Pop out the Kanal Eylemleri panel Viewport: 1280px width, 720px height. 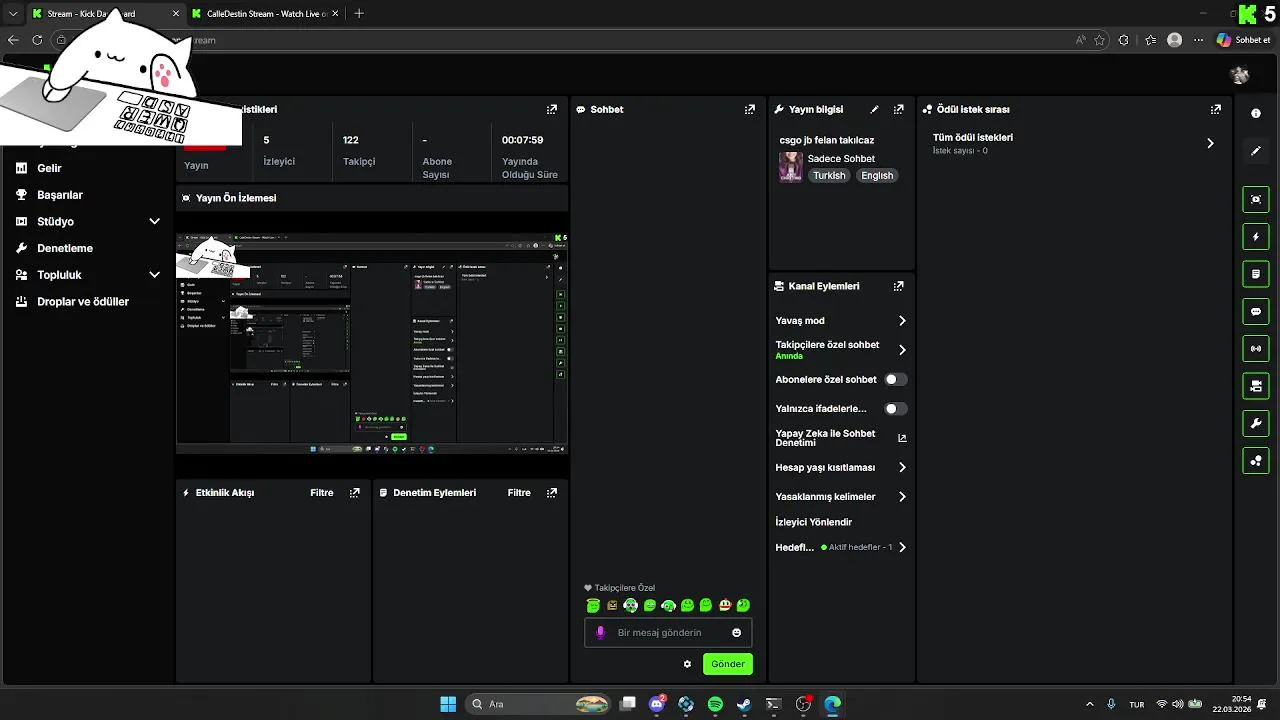point(899,286)
